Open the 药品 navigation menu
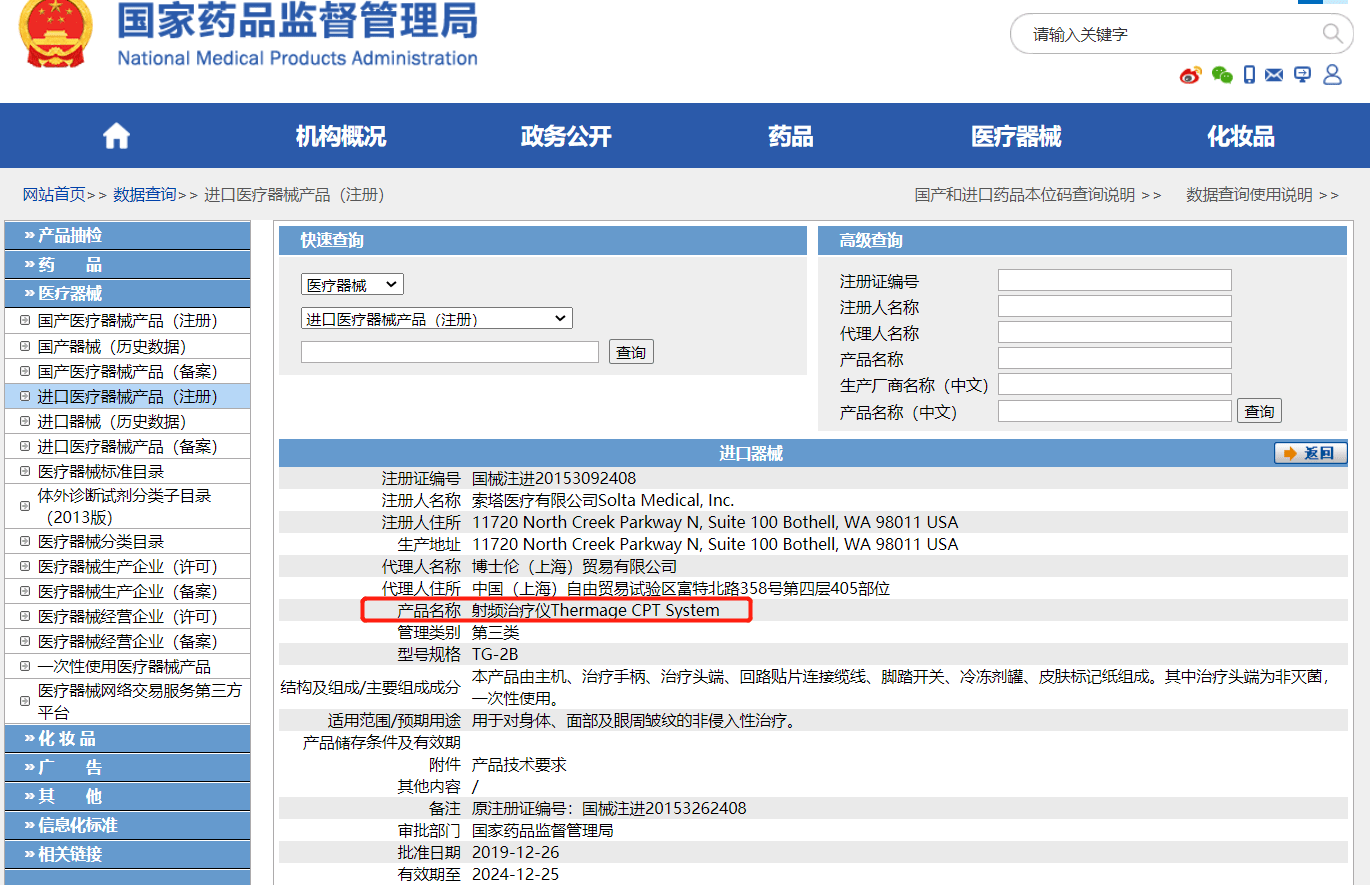Screen dimensions: 1370x885 coord(790,136)
